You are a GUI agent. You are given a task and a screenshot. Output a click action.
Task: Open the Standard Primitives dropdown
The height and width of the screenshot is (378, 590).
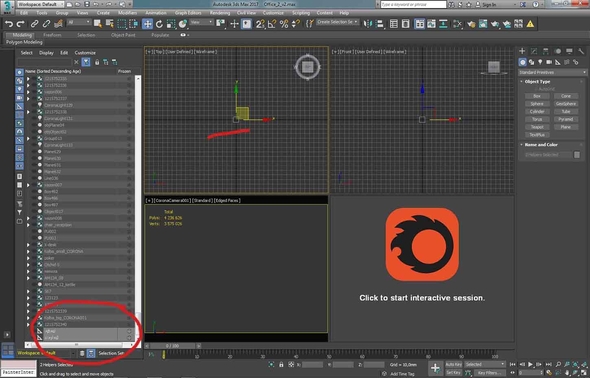pyautogui.click(x=552, y=72)
